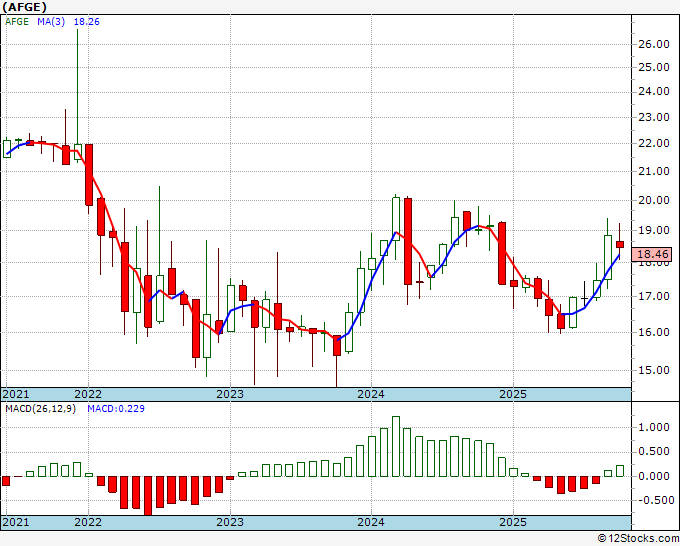
Task: Click the 23.00 price axis label
Action: [654, 117]
